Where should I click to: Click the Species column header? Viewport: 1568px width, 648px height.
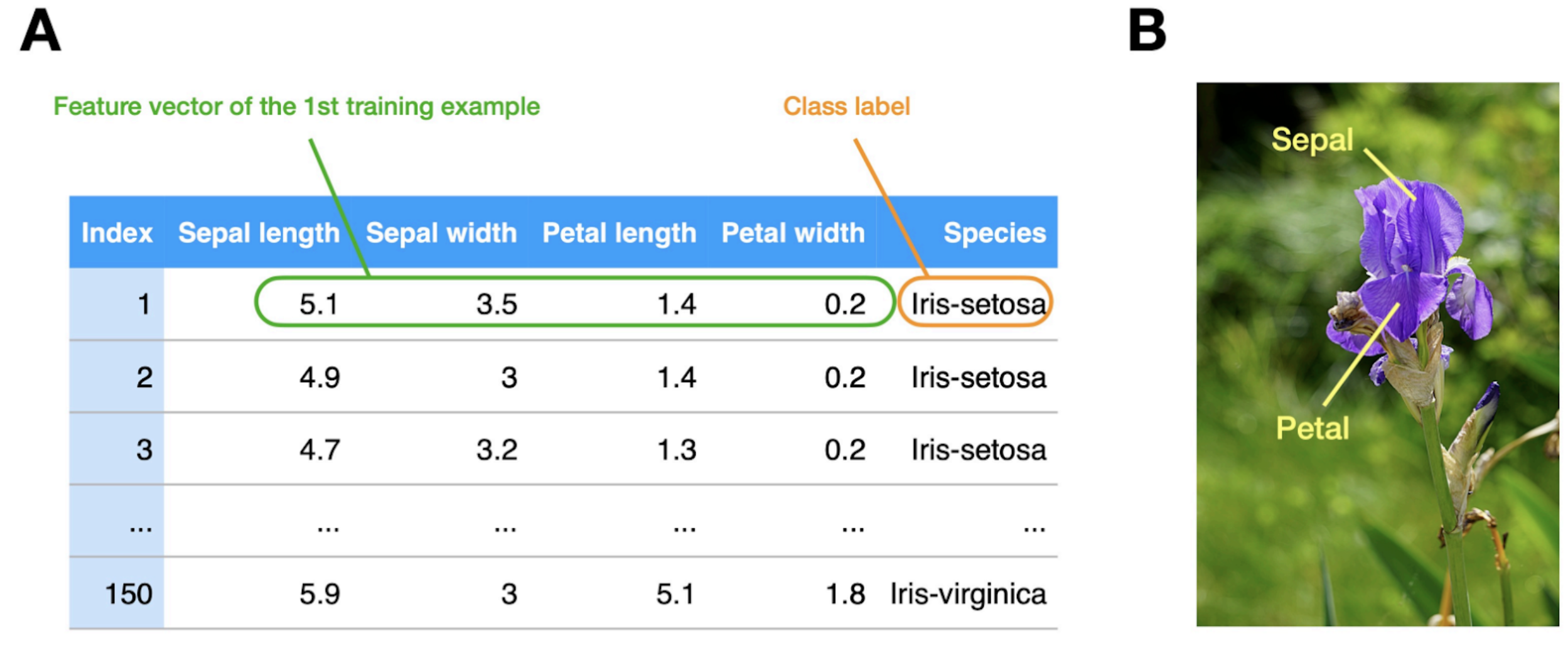[x=994, y=233]
